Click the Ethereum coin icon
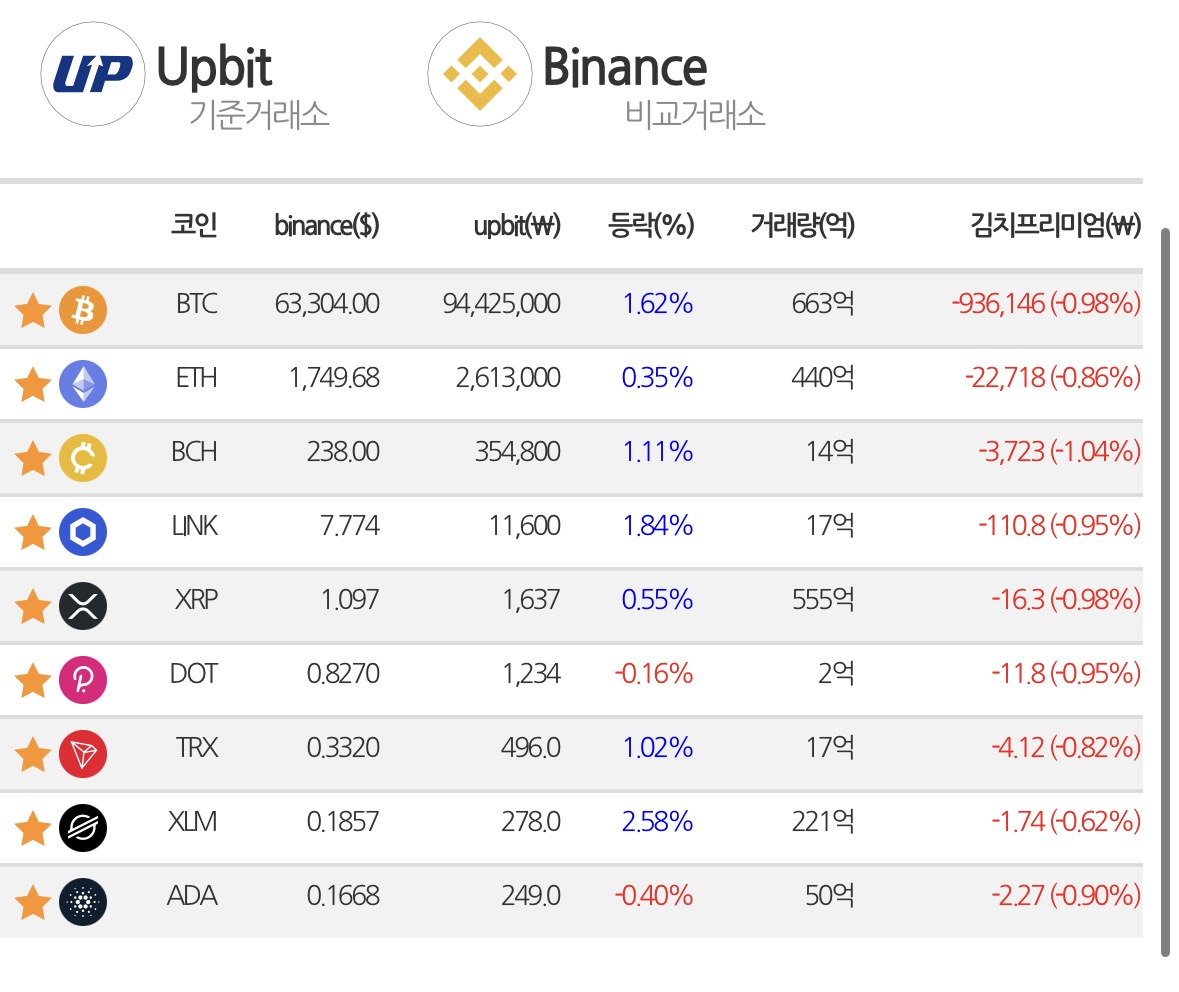Viewport: 1179px width, 992px height. pyautogui.click(x=83, y=384)
